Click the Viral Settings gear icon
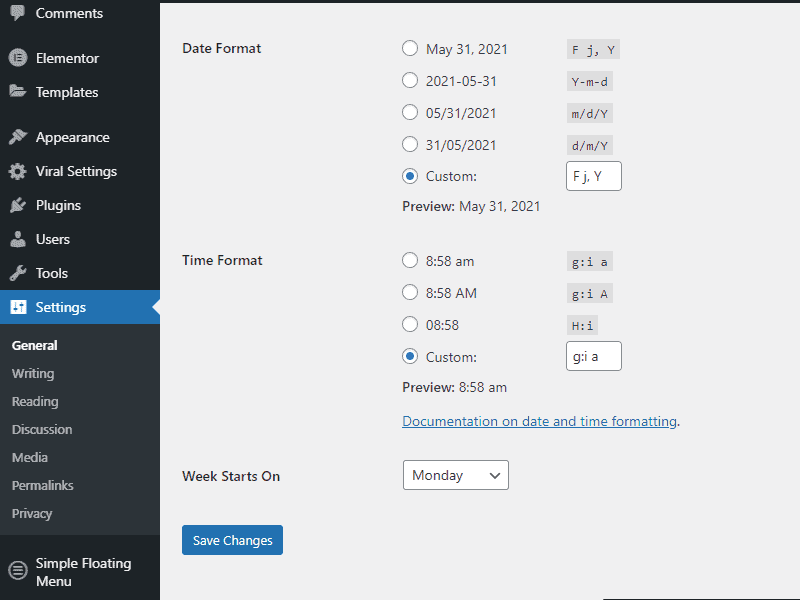800x600 pixels. pos(18,171)
